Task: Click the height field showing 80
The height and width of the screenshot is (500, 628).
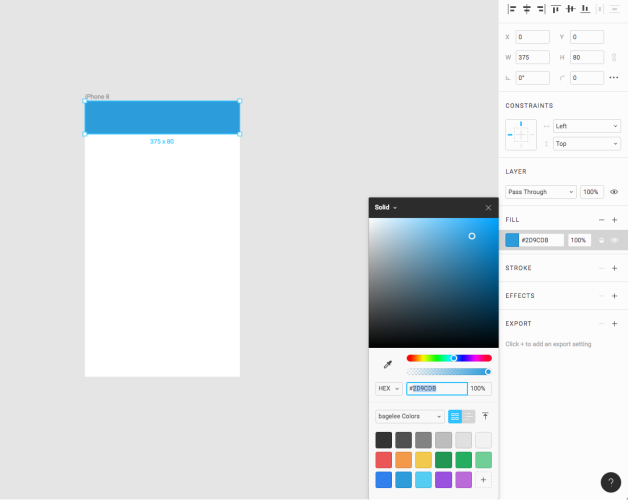Action: pyautogui.click(x=587, y=57)
